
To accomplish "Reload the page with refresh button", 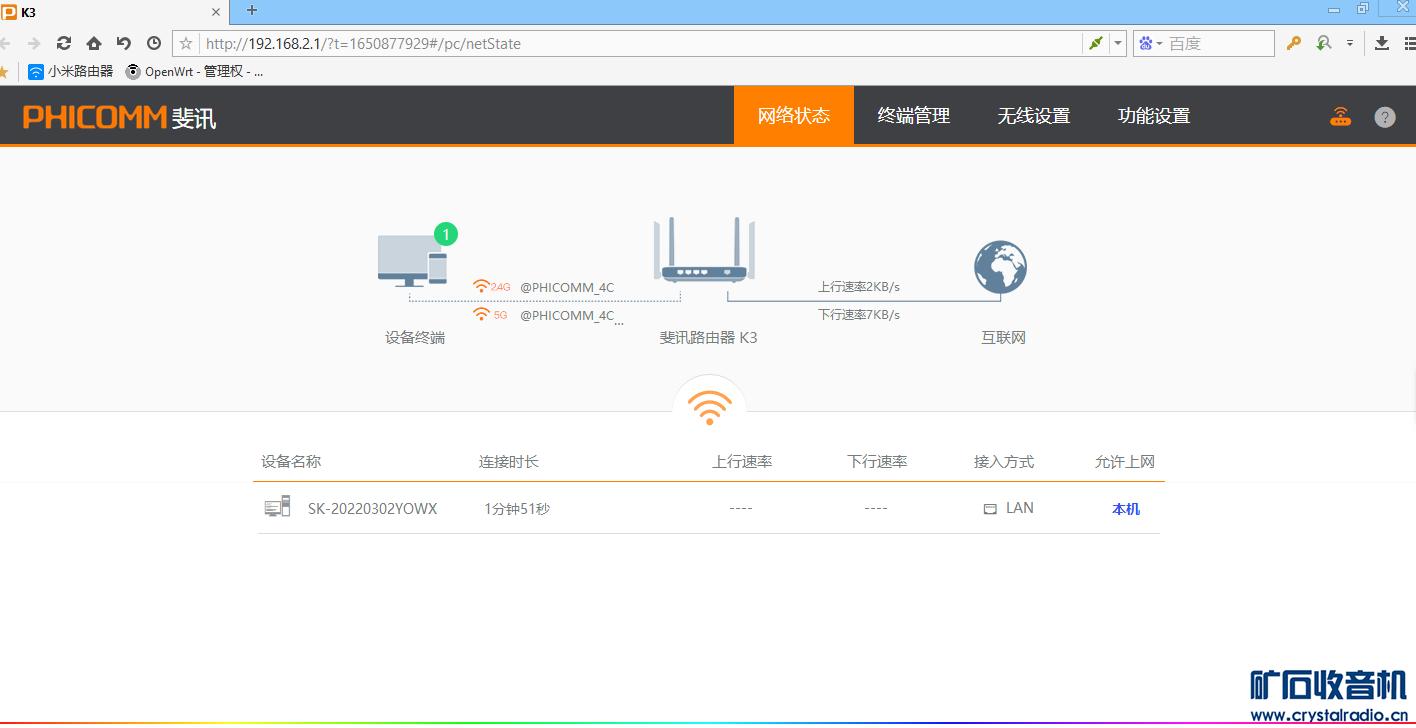I will 64,43.
